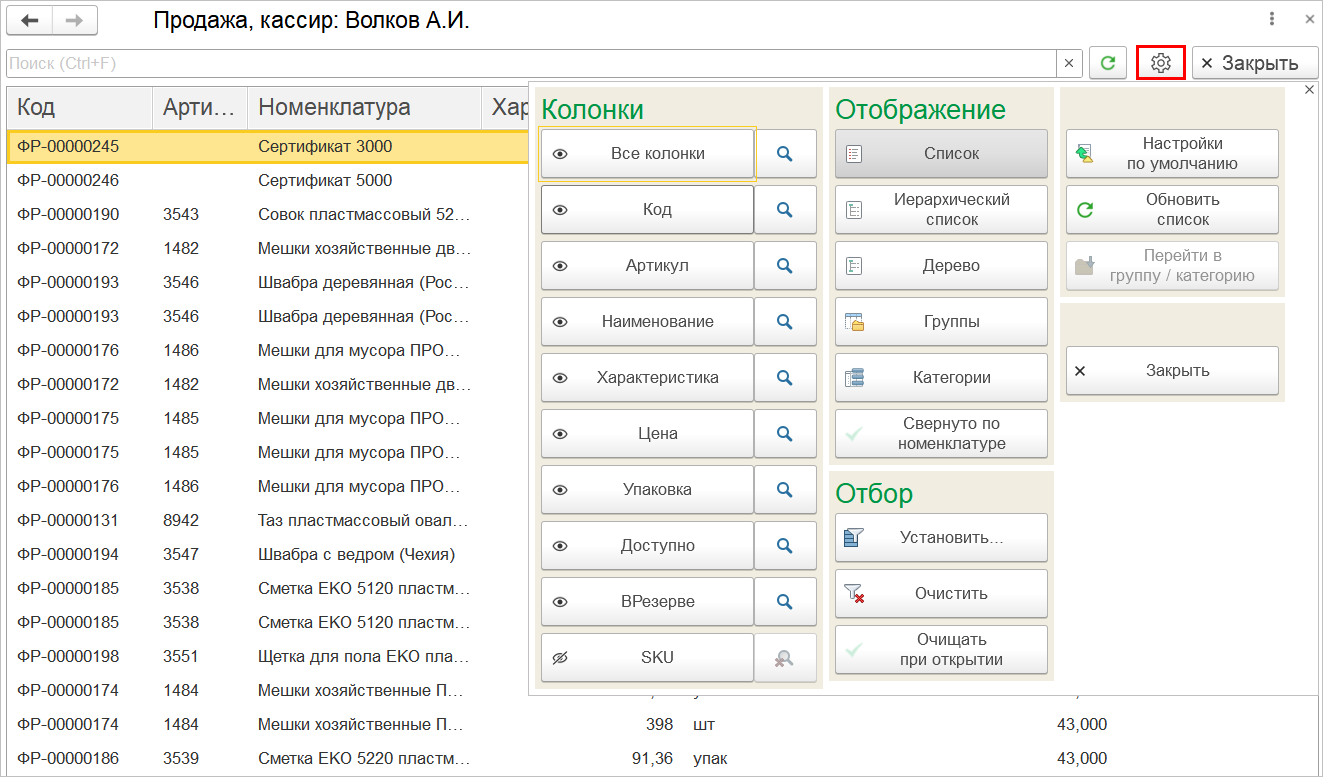
Task: Click Очистить to clear the filter
Action: point(941,594)
